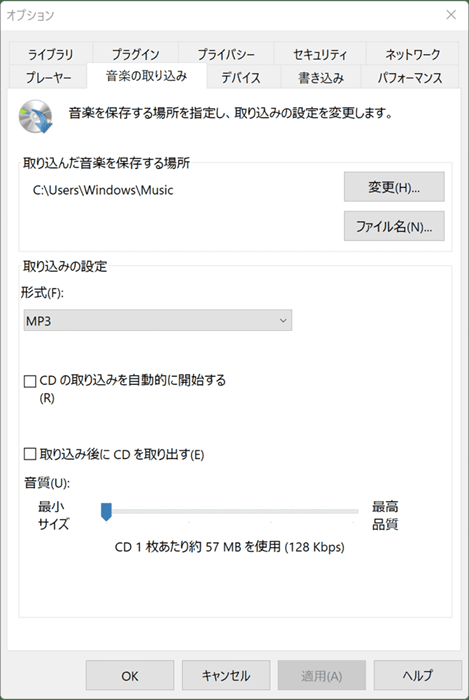Select the デバイス tab

241,77
